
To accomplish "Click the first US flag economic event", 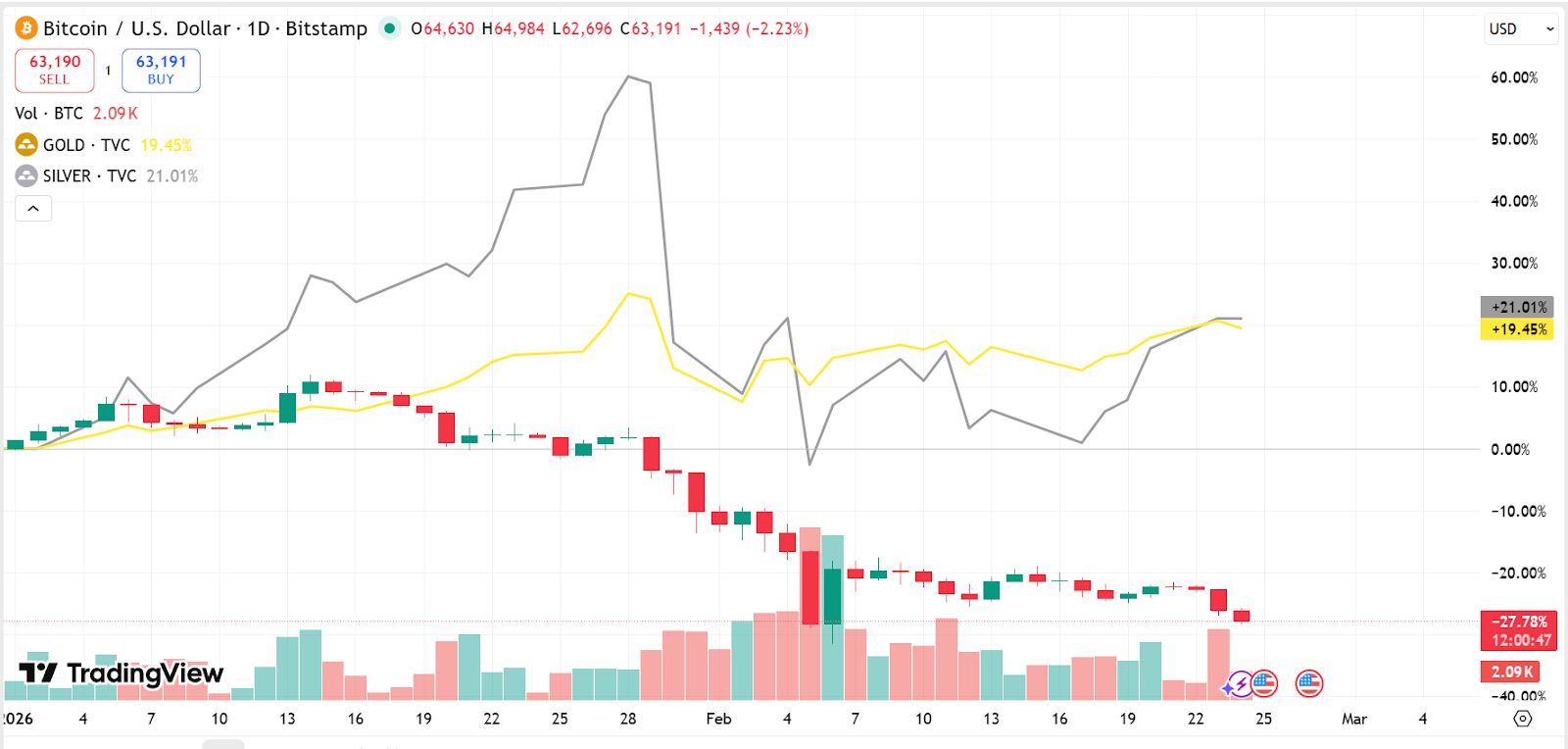I will click(x=1264, y=683).
